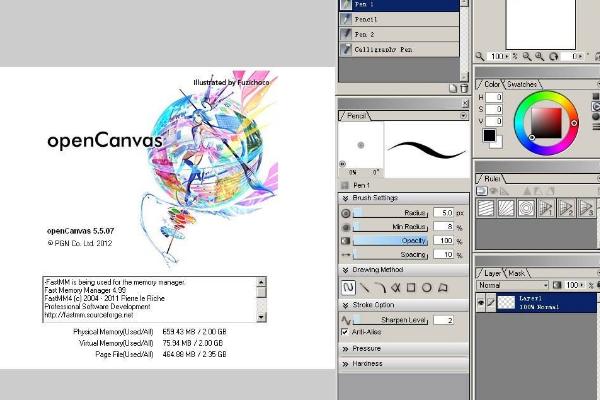Adjust the Min Radius slider
The image size is (600, 400).
pos(390,227)
